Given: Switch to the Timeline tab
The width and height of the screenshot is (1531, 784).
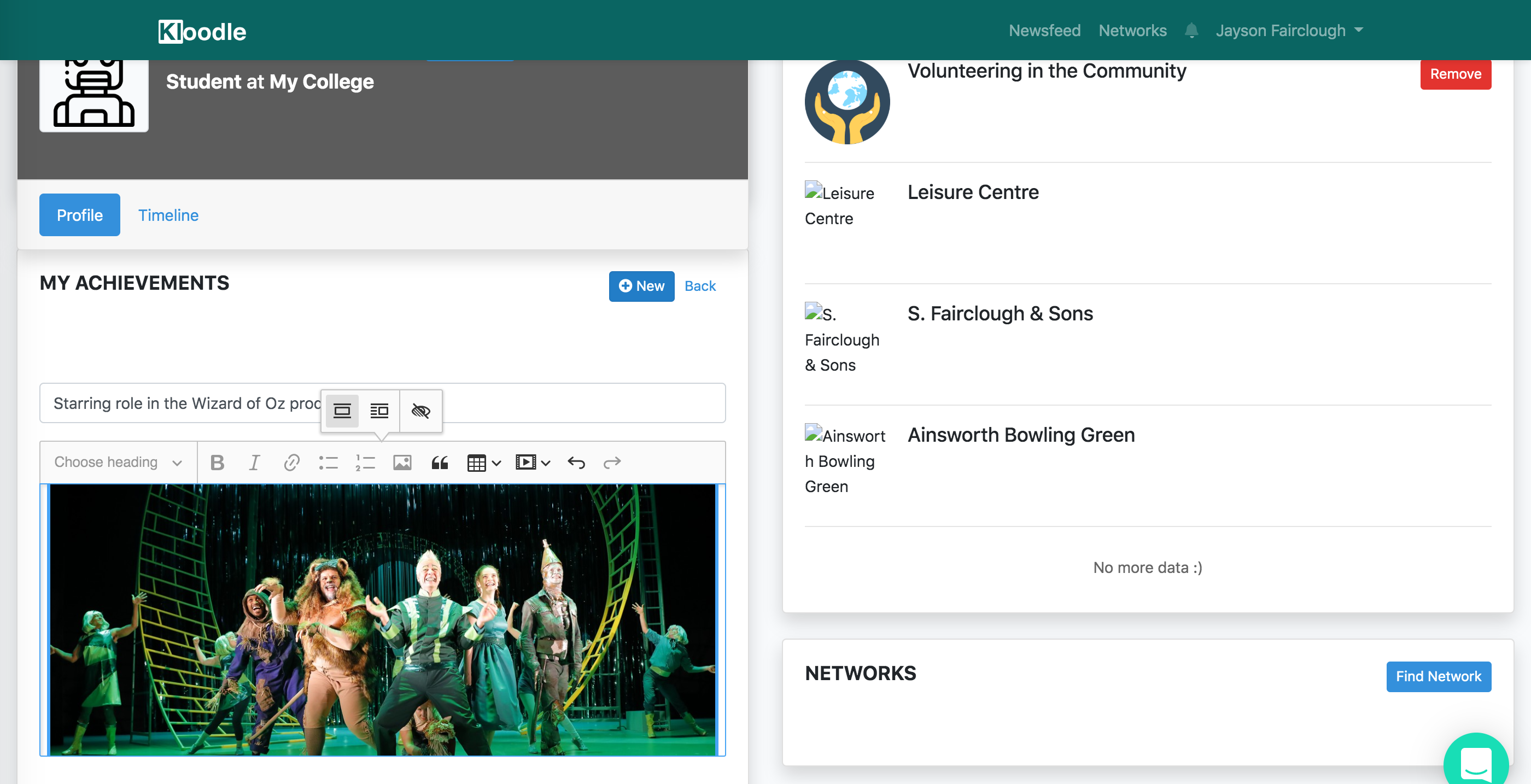Looking at the screenshot, I should (168, 215).
